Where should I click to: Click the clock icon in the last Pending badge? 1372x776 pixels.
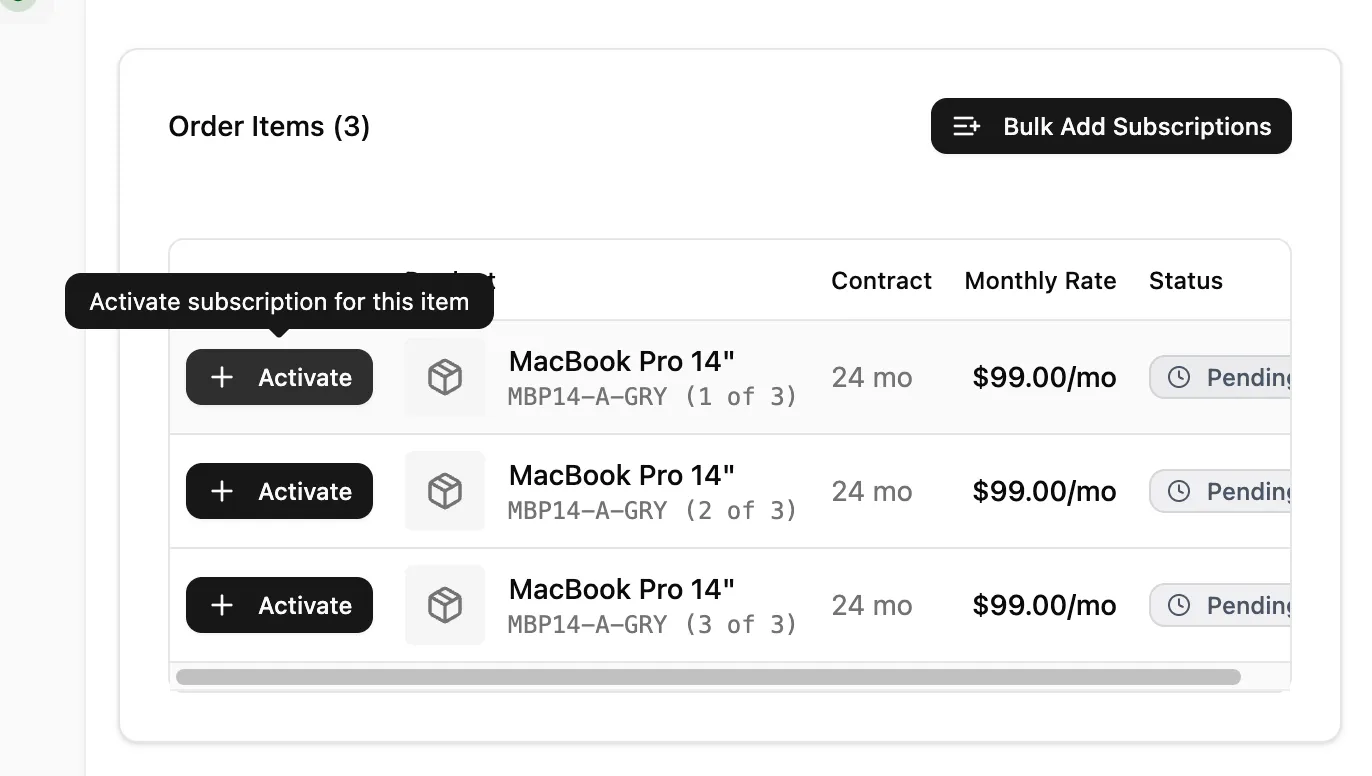coord(1180,605)
